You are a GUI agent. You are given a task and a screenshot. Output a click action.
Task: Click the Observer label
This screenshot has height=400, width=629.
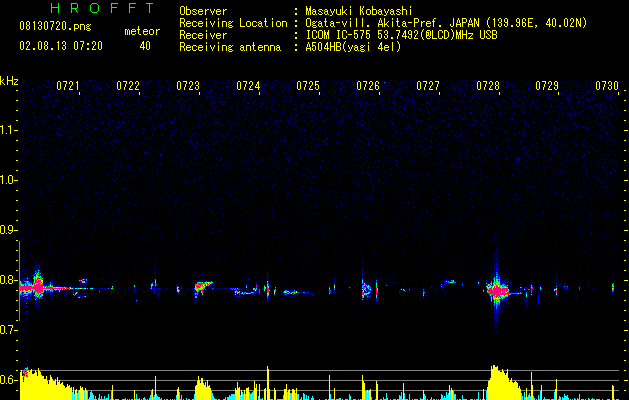(x=203, y=11)
